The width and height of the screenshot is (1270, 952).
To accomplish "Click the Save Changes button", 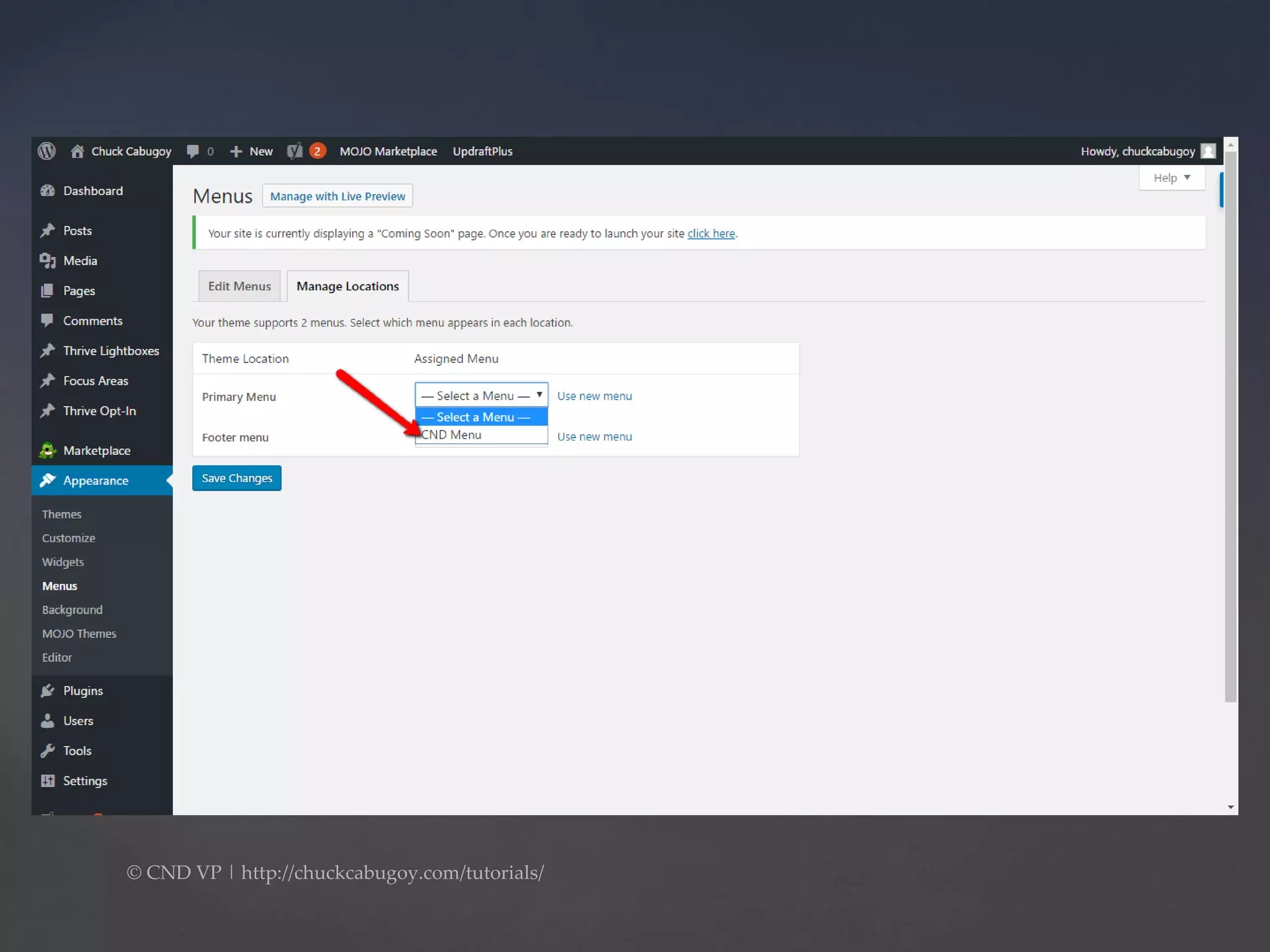I will [237, 478].
